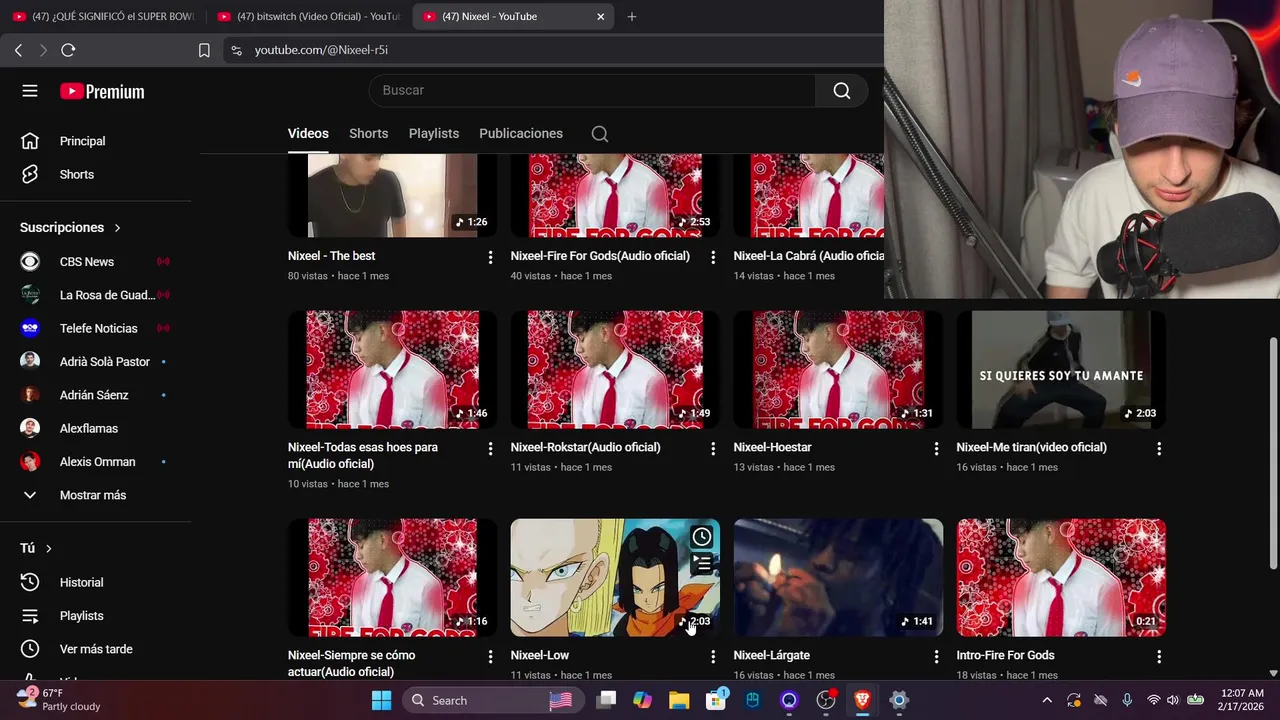This screenshot has height=720, width=1280.
Task: Open options menu for Nixeel-Low video
Action: (713, 657)
